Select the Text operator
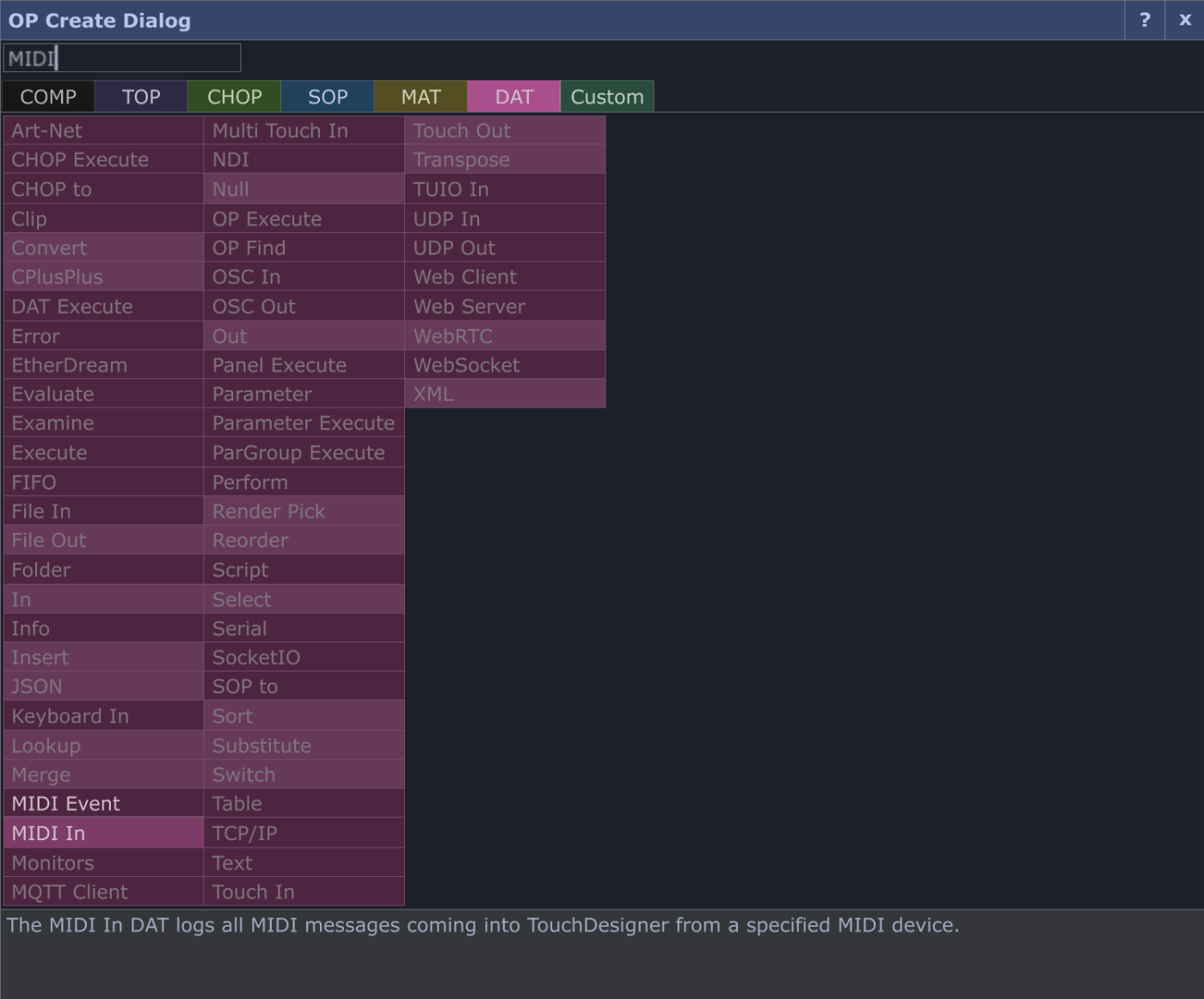The image size is (1204, 999). 304,862
